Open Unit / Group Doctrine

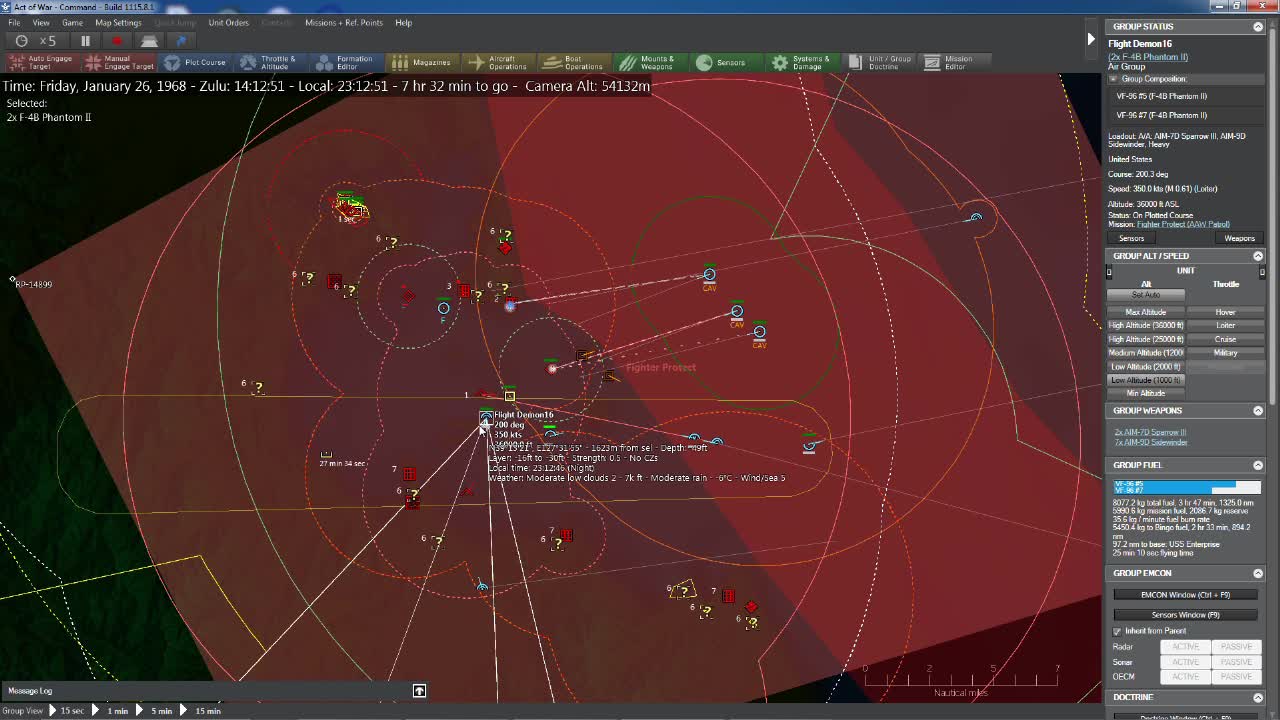click(x=880, y=62)
